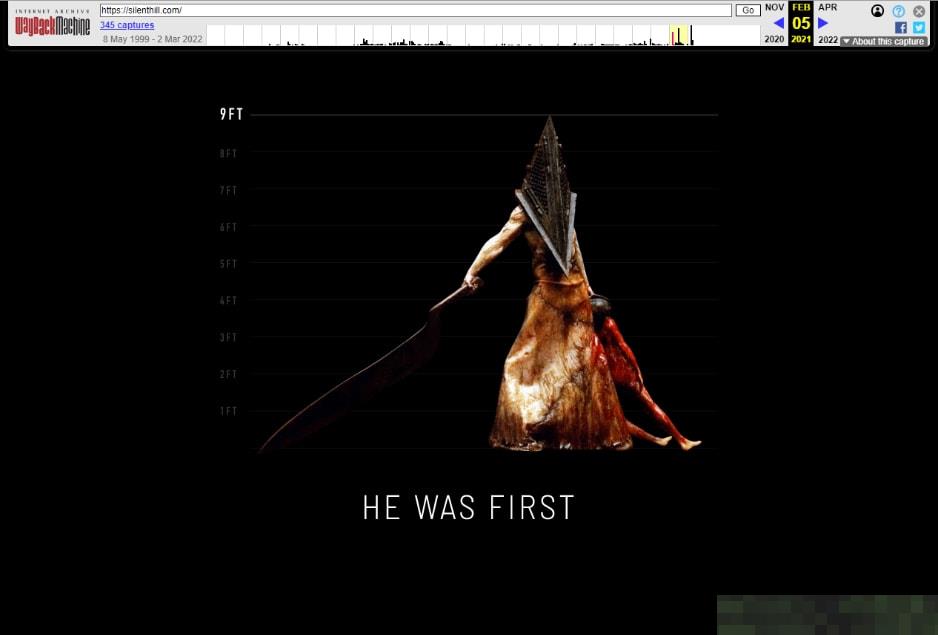Open the Wayback Machine logo homepage
This screenshot has width=938, height=635.
tap(53, 24)
